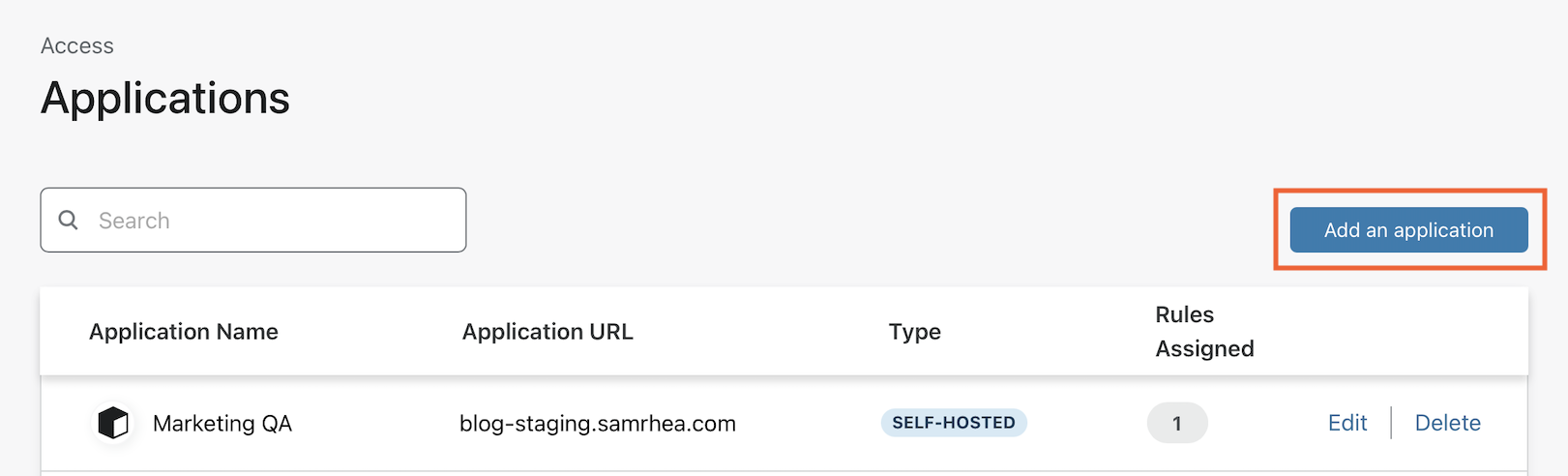Click the Type column header
The width and height of the screenshot is (1568, 476).
914,332
